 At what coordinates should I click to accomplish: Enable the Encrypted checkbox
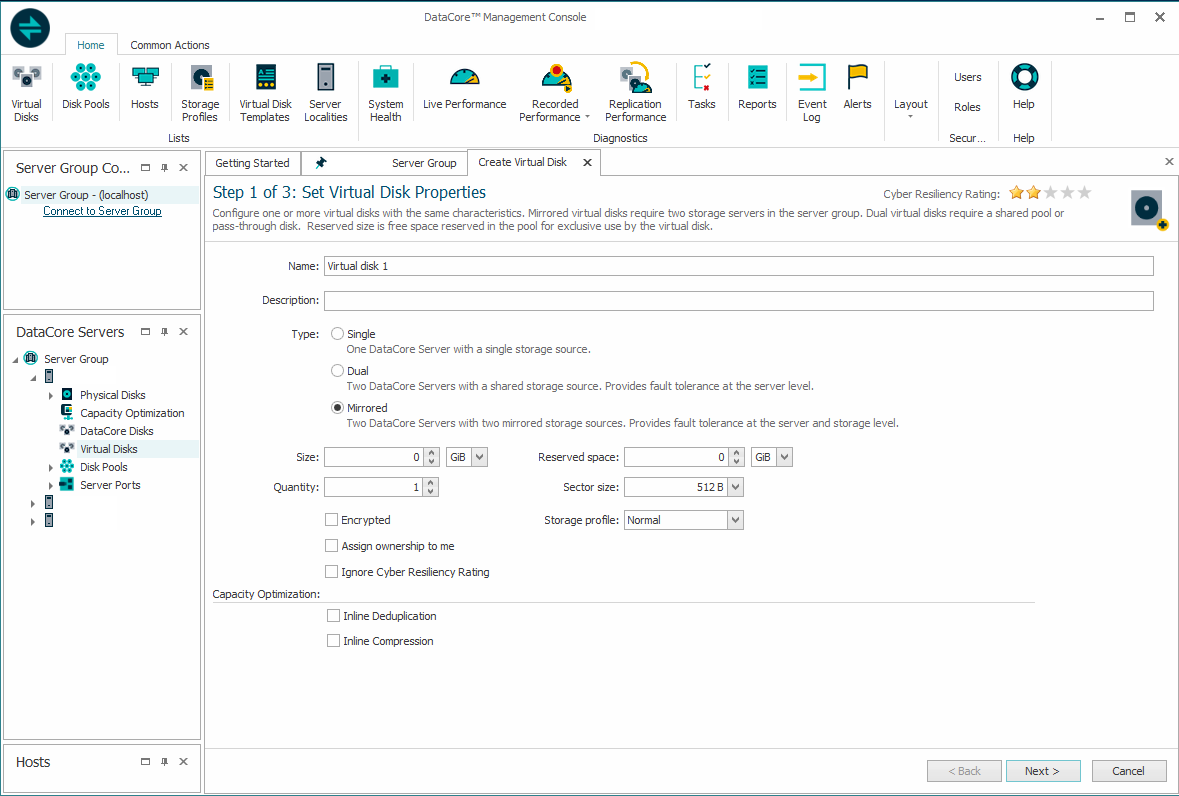332,519
